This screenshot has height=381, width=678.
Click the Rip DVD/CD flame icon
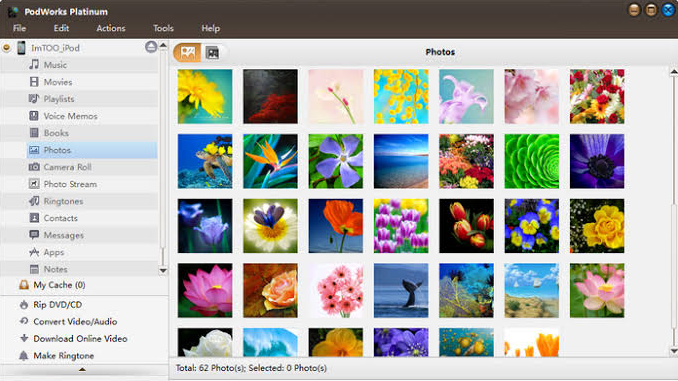click(x=24, y=304)
